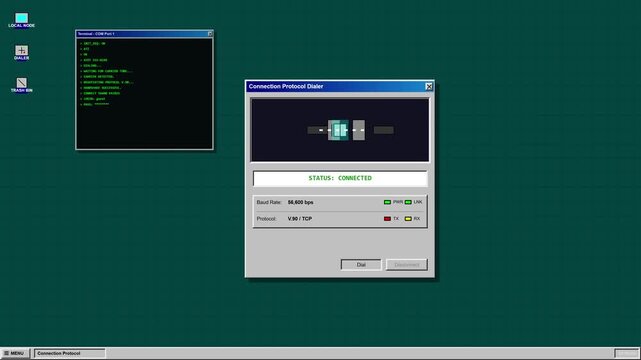This screenshot has height=360, width=641.
Task: Click the Disconnect button
Action: tap(407, 265)
